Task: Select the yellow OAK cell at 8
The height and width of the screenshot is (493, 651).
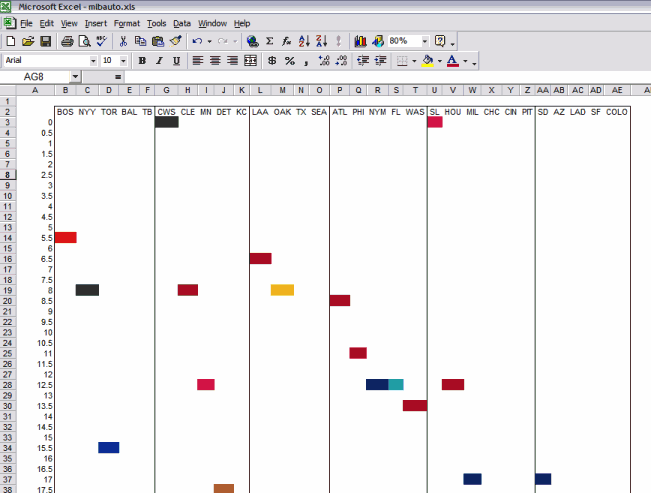Action: pyautogui.click(x=282, y=290)
